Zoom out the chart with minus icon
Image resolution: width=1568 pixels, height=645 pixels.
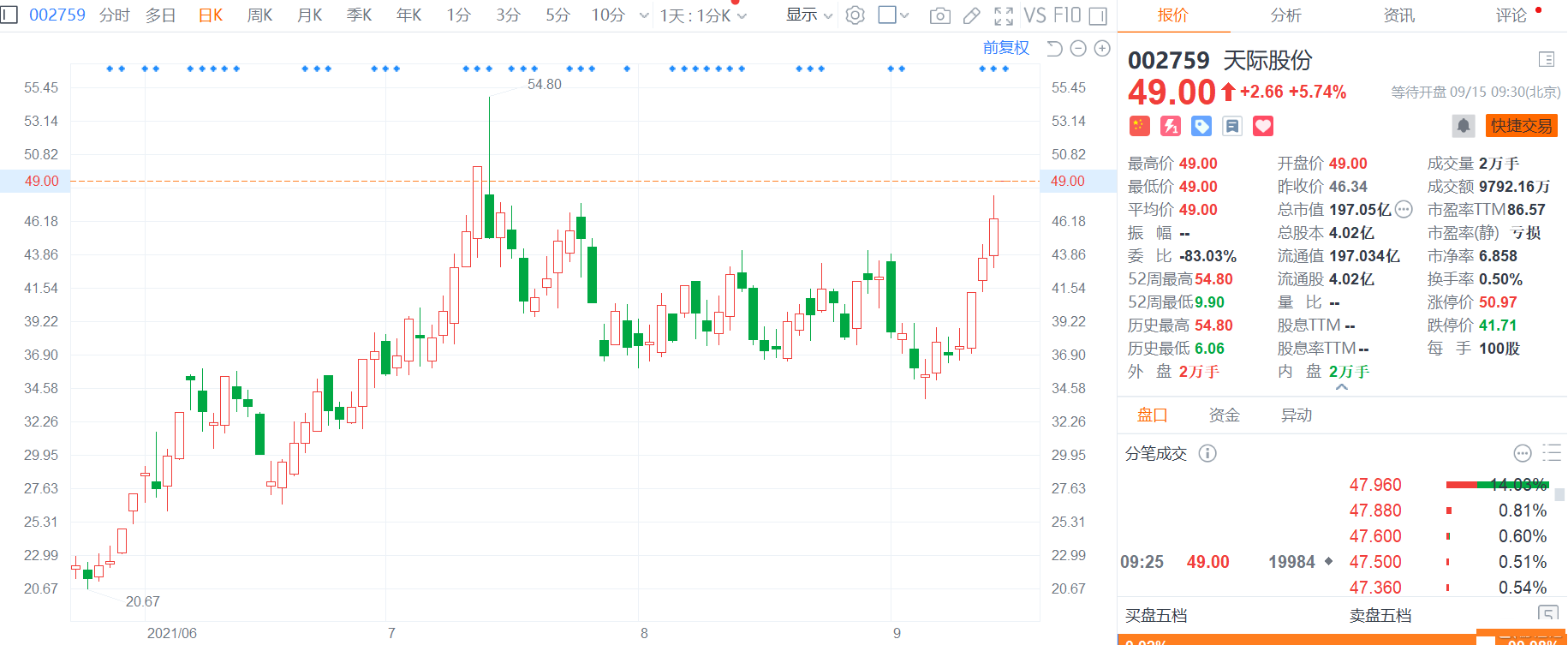(x=1078, y=49)
